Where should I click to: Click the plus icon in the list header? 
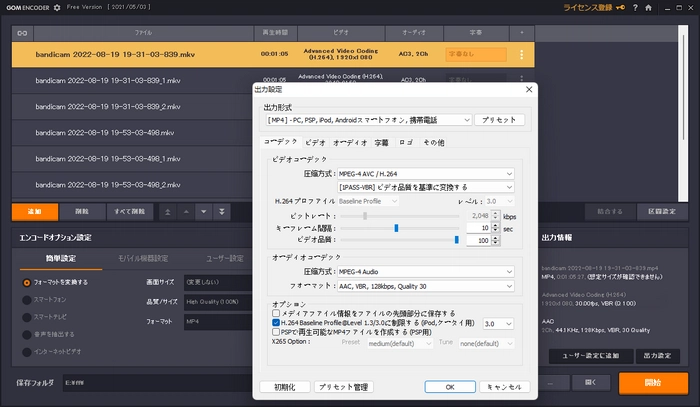pyautogui.click(x=521, y=33)
